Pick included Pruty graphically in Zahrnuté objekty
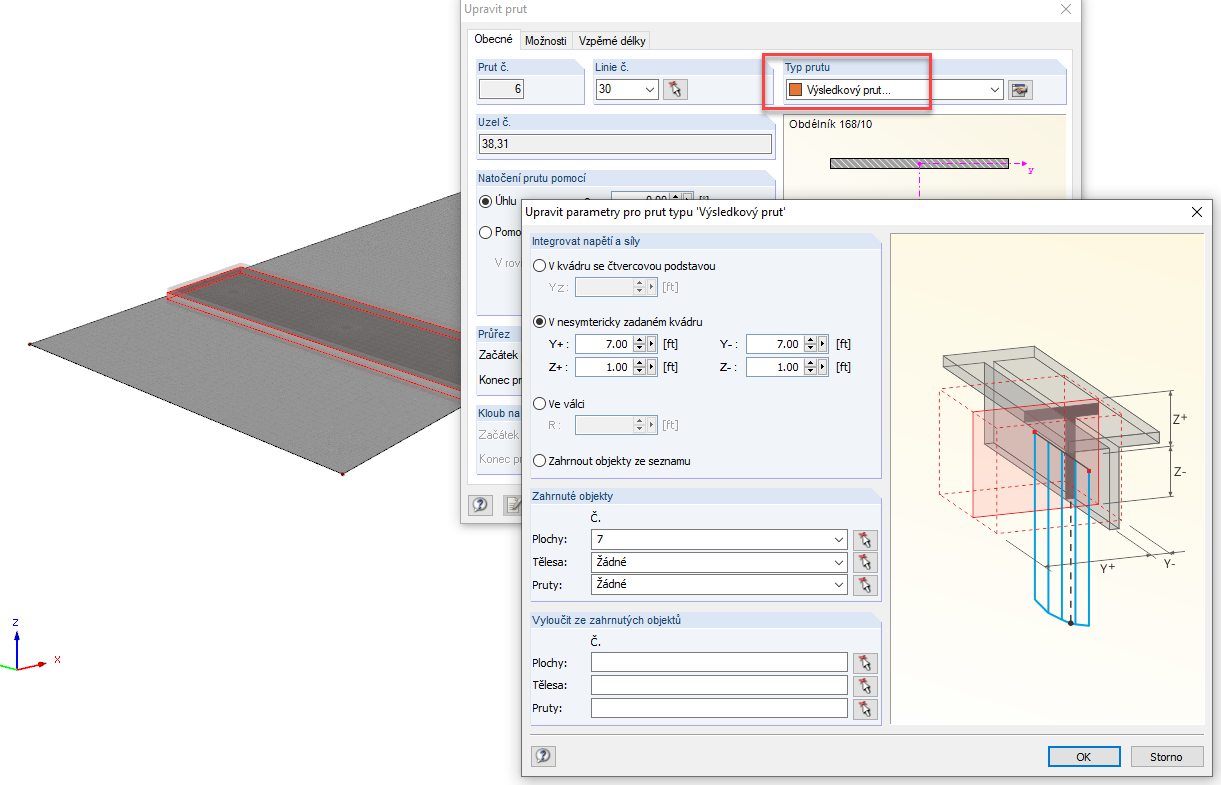The width and height of the screenshot is (1221, 785). (x=867, y=584)
